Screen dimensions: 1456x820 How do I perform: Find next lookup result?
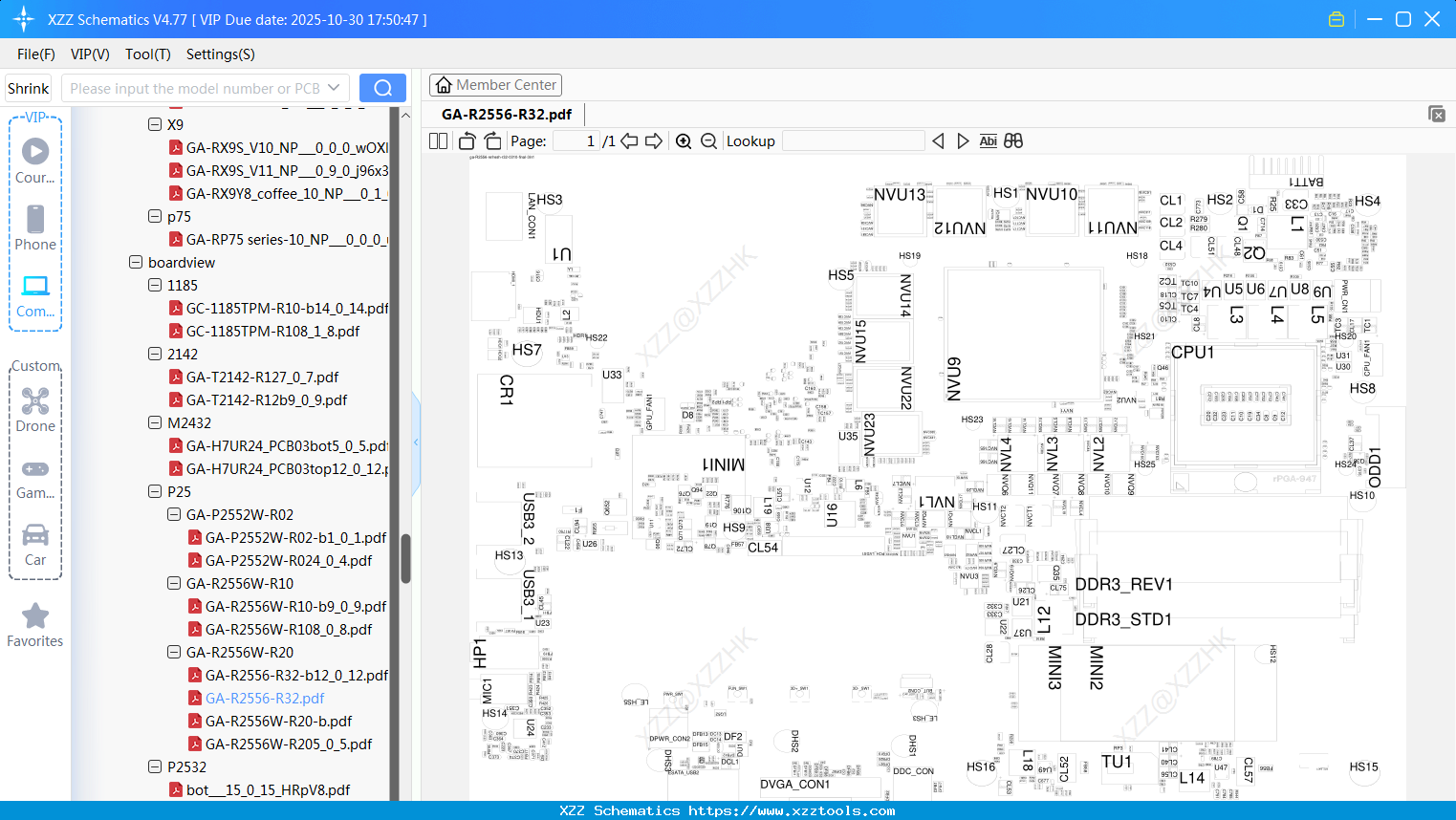pyautogui.click(x=963, y=141)
